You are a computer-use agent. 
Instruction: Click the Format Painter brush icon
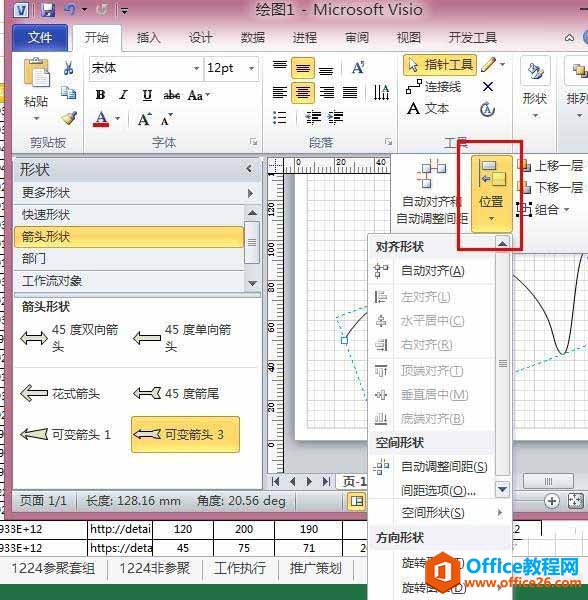click(69, 118)
